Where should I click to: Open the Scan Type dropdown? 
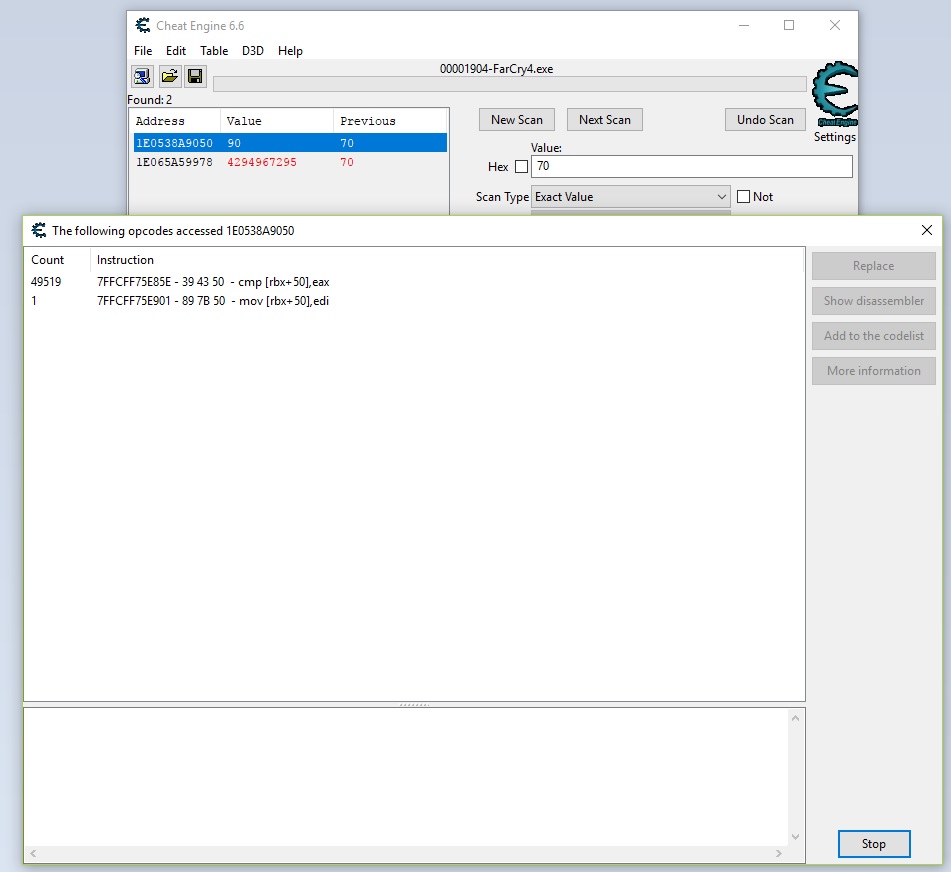pos(631,196)
